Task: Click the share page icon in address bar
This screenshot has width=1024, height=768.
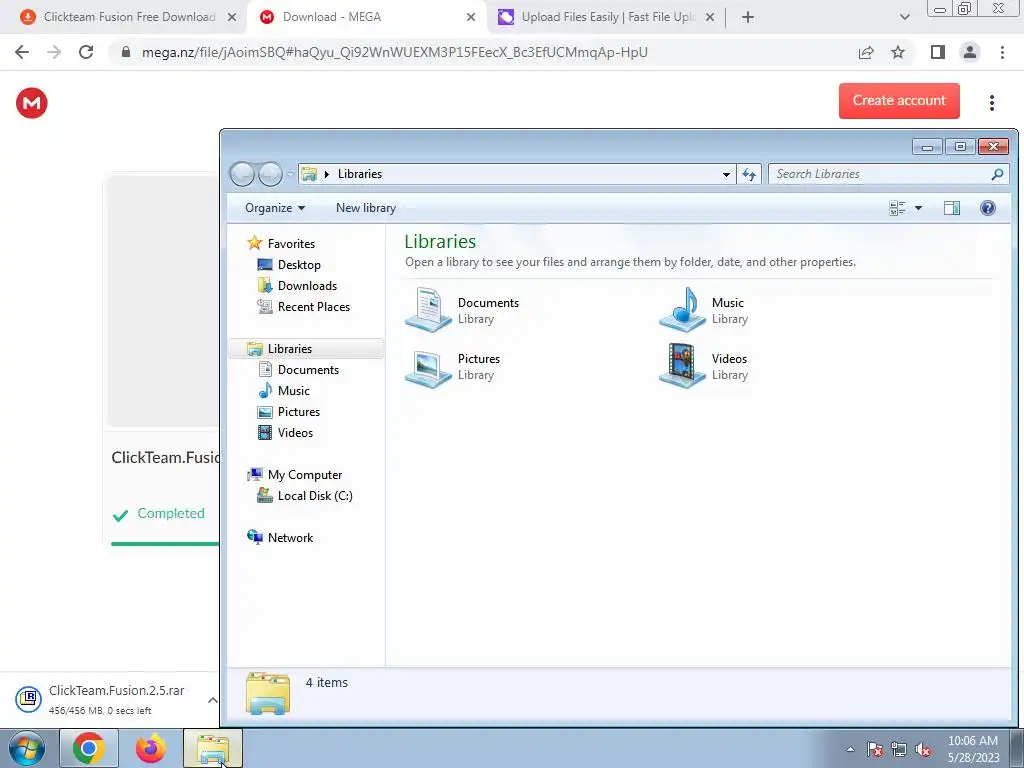Action: click(x=866, y=52)
